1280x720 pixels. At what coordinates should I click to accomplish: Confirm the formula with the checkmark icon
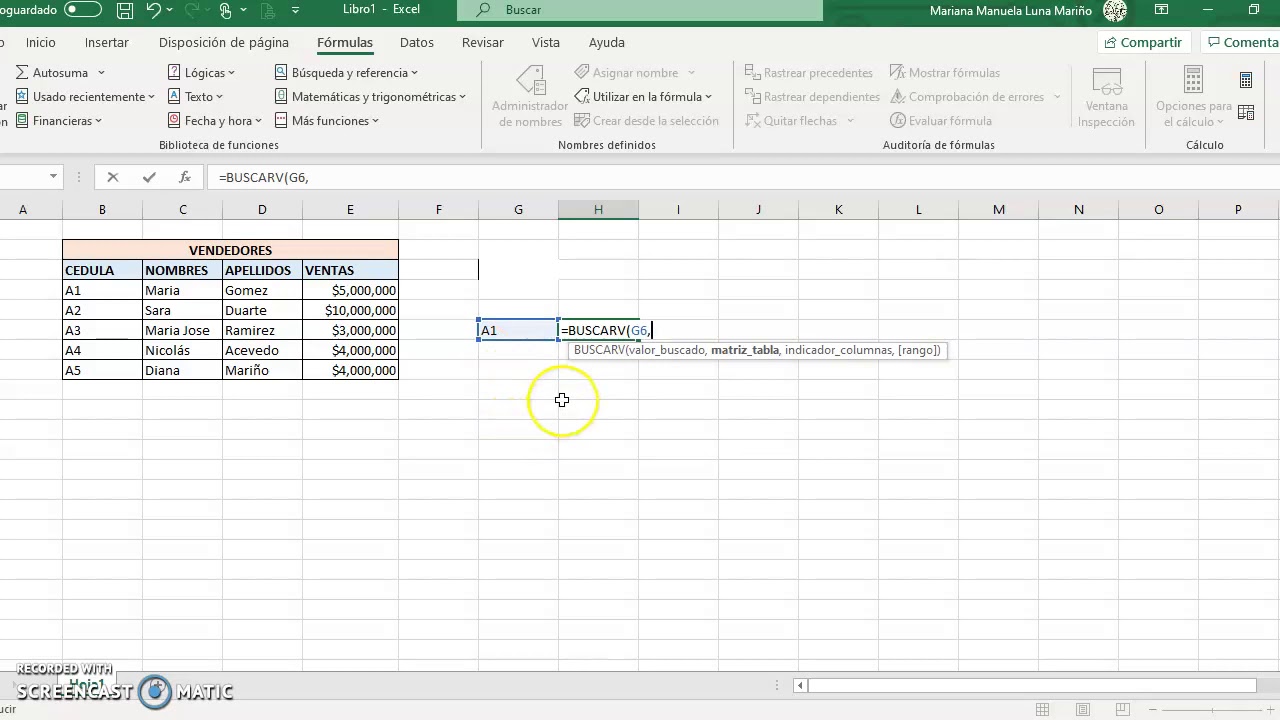149,177
